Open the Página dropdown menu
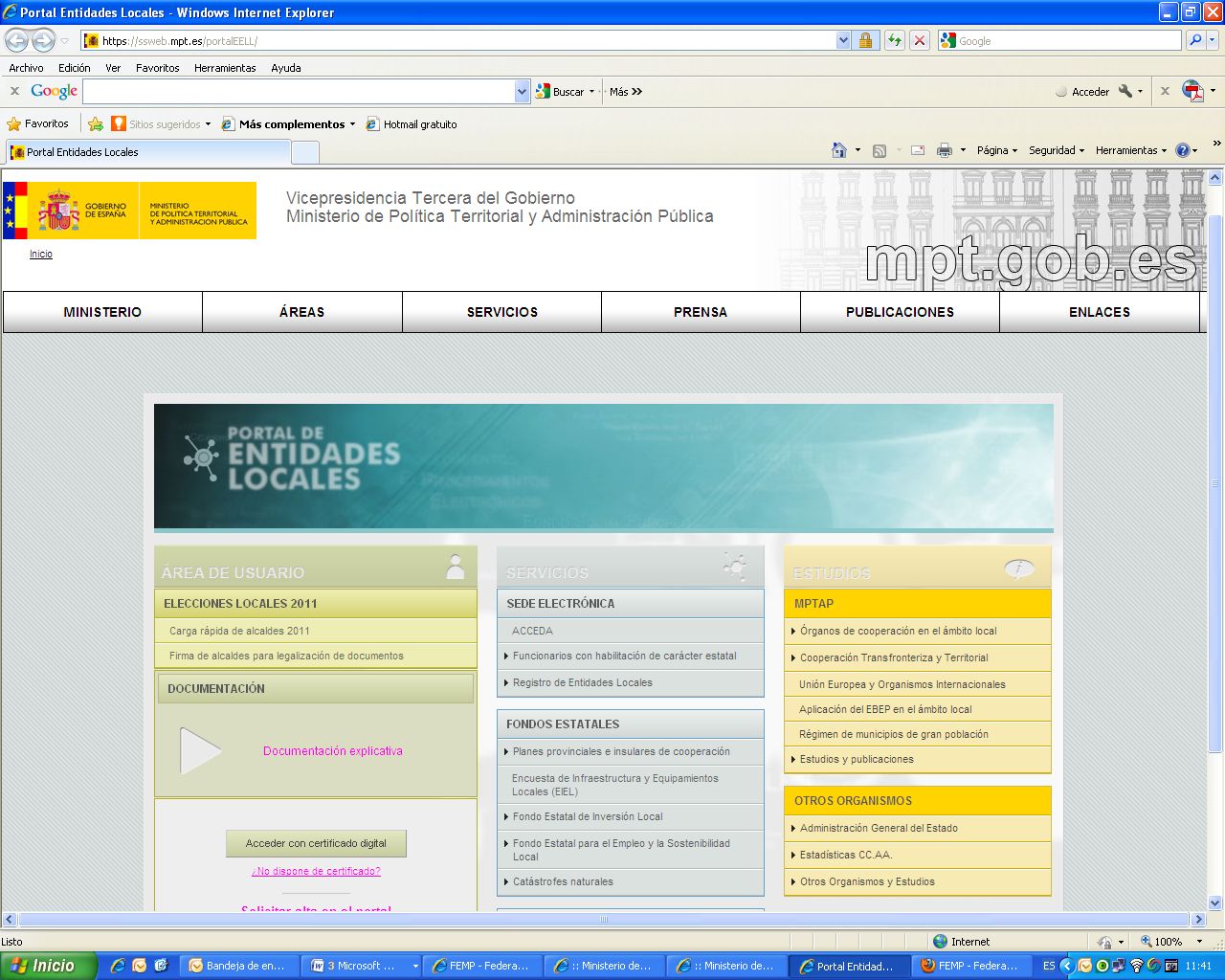 pyautogui.click(x=996, y=150)
